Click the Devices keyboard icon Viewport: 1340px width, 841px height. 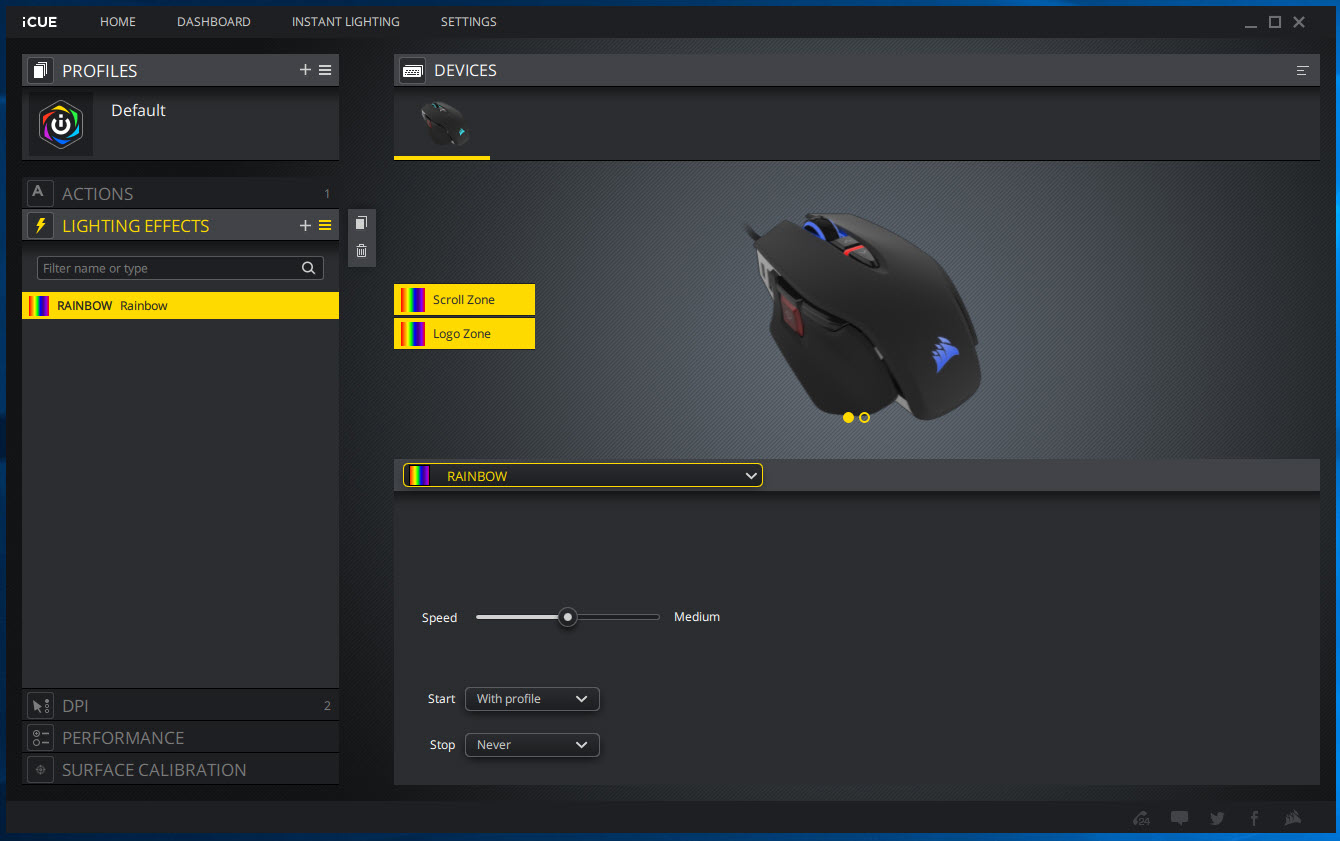pos(412,70)
